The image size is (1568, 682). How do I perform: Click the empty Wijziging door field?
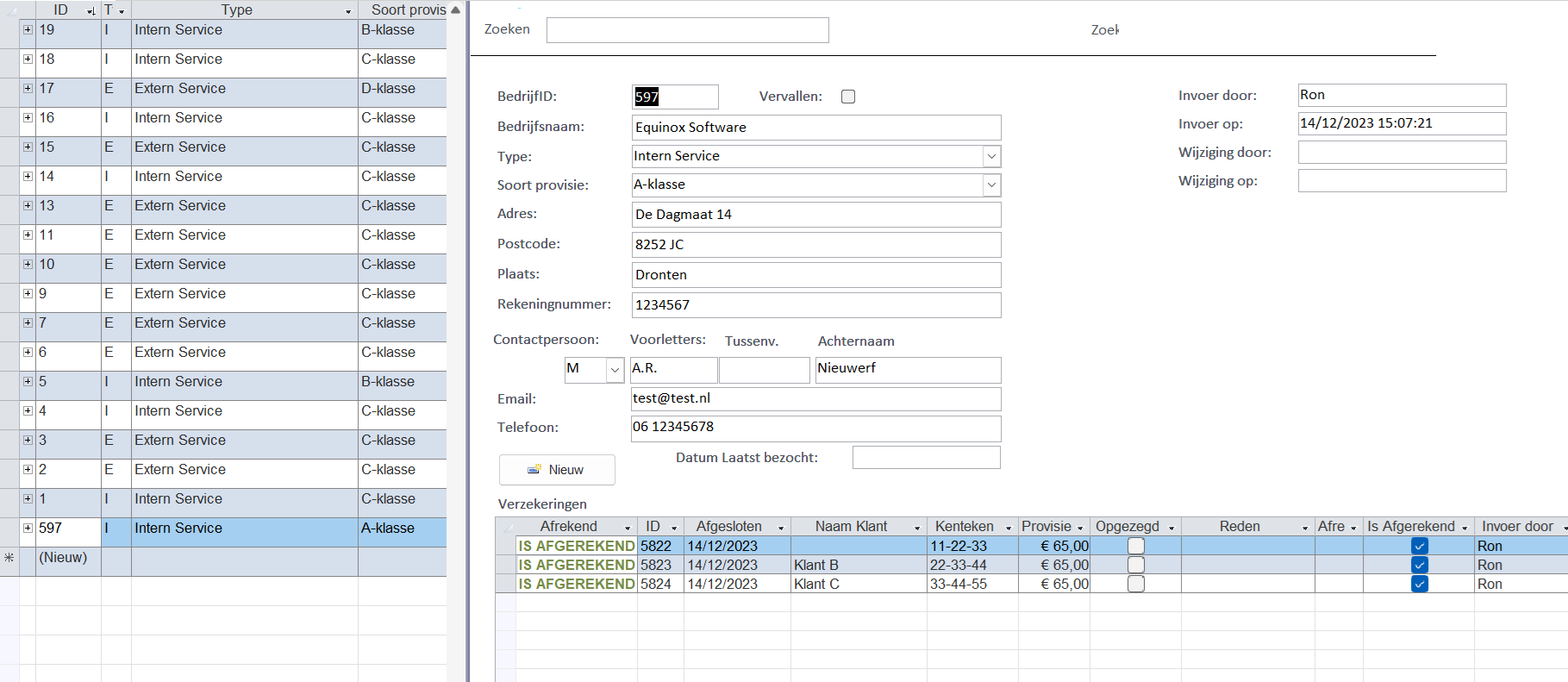pyautogui.click(x=1402, y=153)
